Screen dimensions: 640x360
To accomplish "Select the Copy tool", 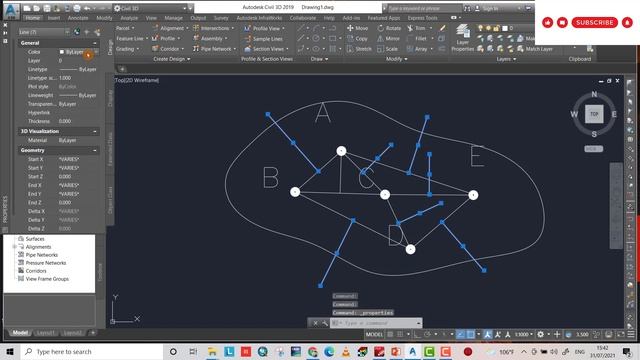I will (358, 38).
